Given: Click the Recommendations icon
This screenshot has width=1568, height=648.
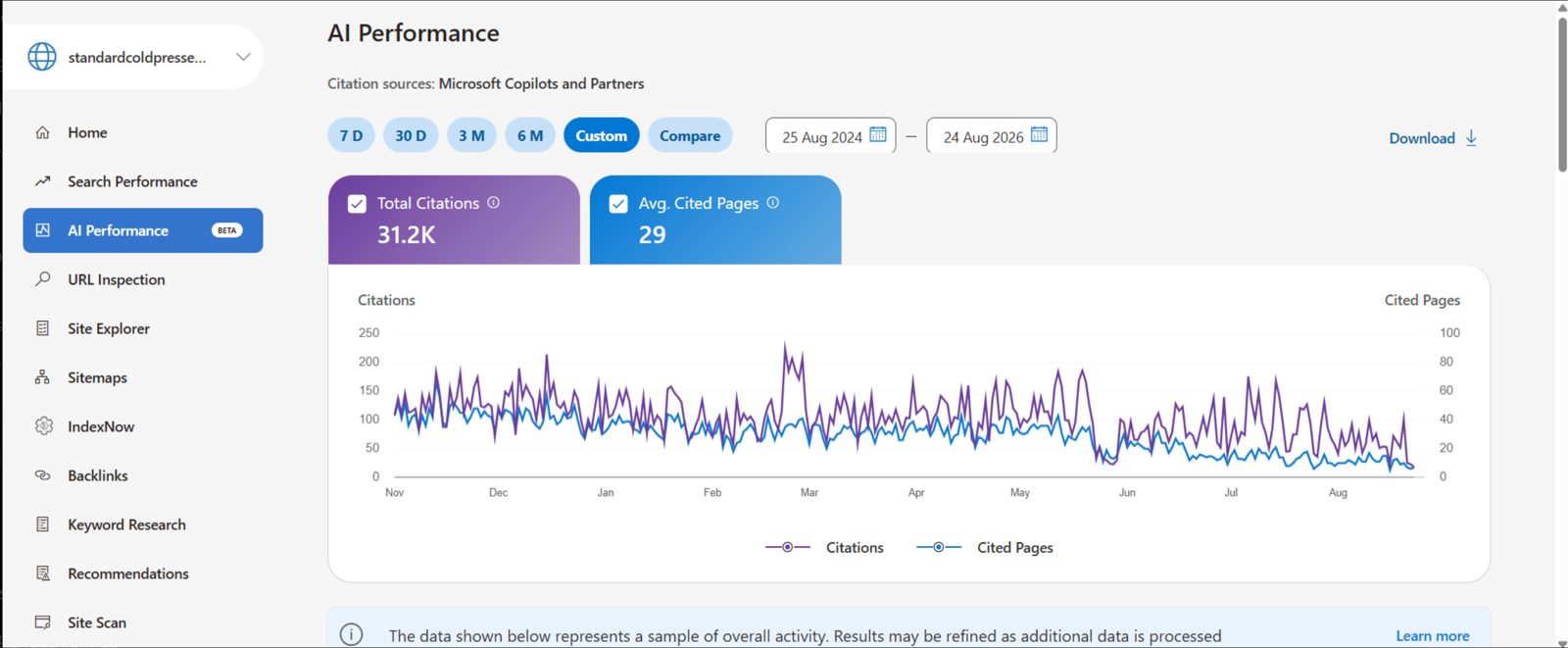Looking at the screenshot, I should point(42,573).
